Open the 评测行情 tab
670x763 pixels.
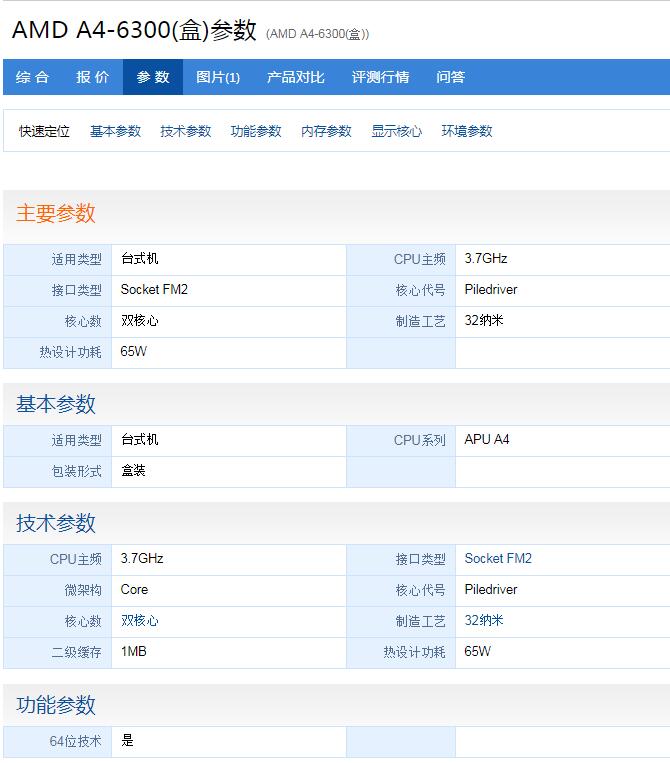[380, 77]
